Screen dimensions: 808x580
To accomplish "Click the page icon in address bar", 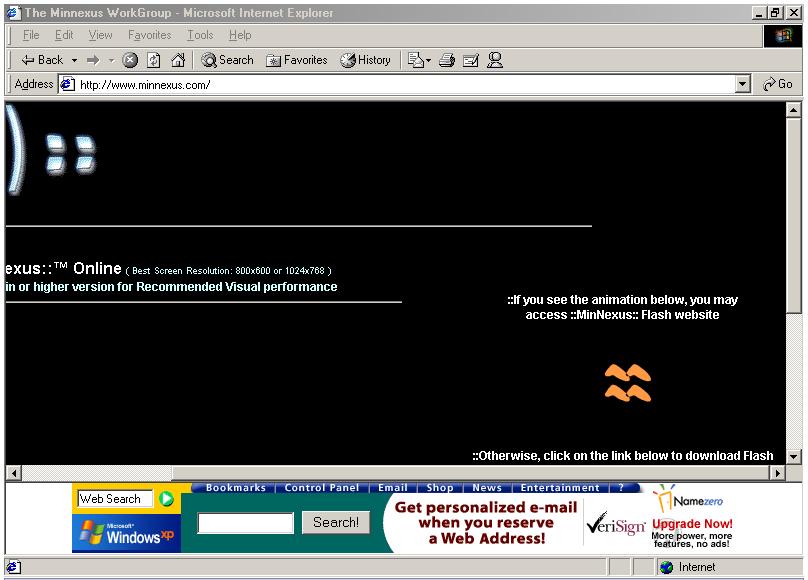I will click(68, 84).
